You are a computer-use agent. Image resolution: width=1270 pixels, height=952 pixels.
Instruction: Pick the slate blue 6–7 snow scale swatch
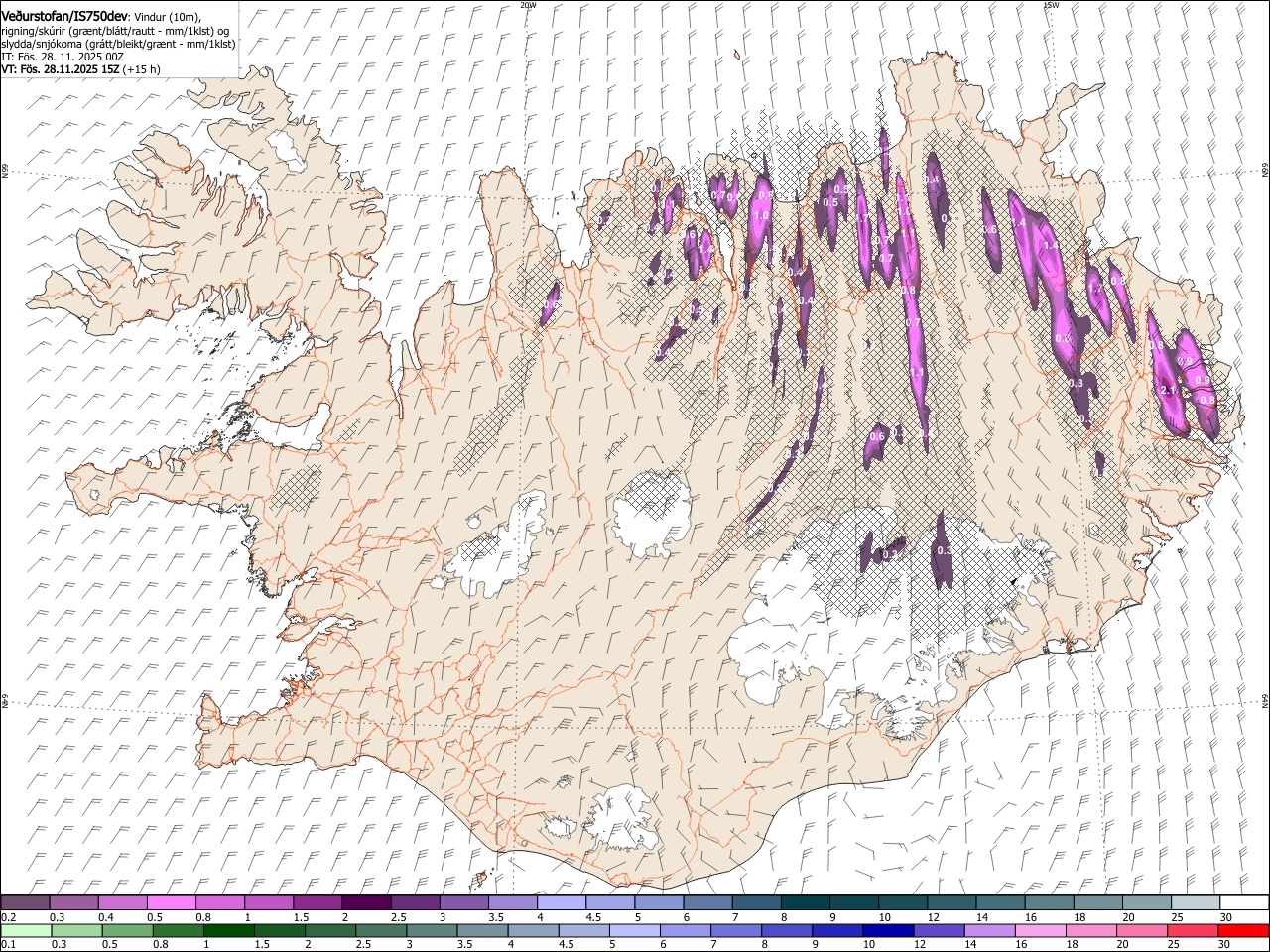click(707, 902)
